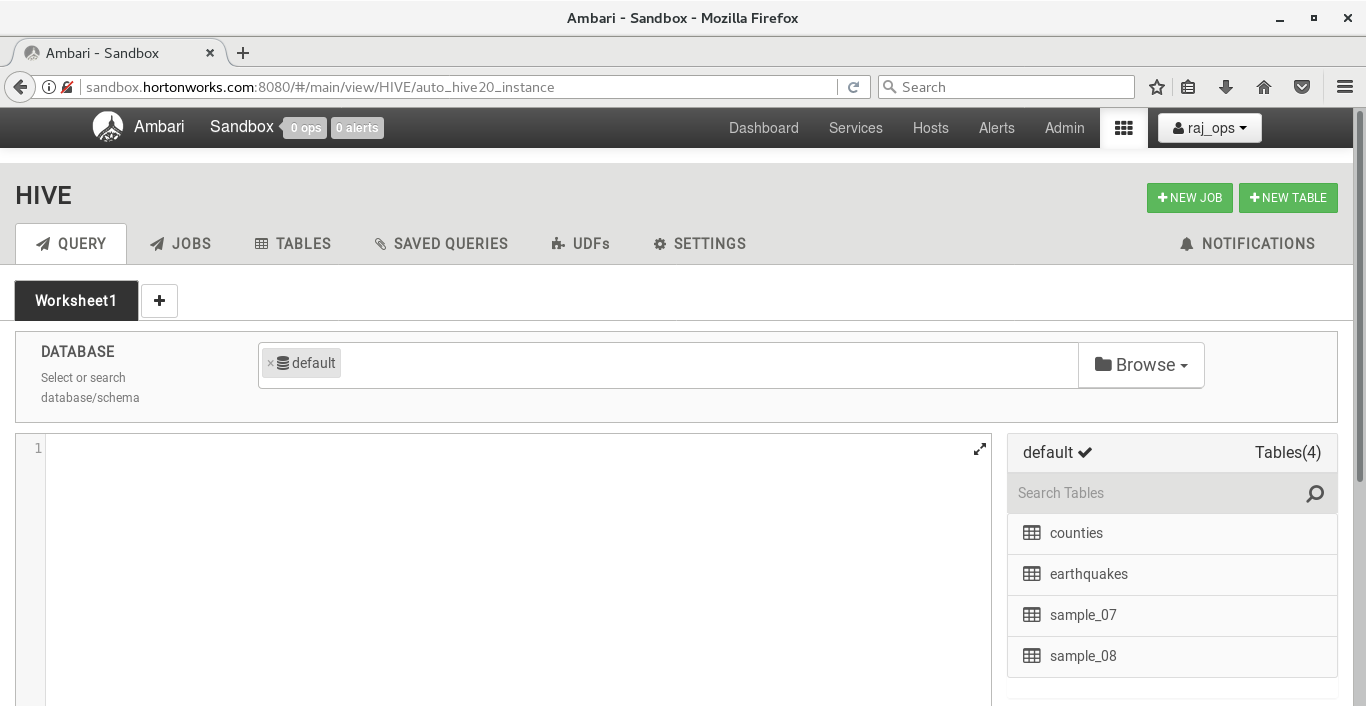Click the site info icon in address bar
Viewport: 1366px width, 706px height.
pos(48,87)
